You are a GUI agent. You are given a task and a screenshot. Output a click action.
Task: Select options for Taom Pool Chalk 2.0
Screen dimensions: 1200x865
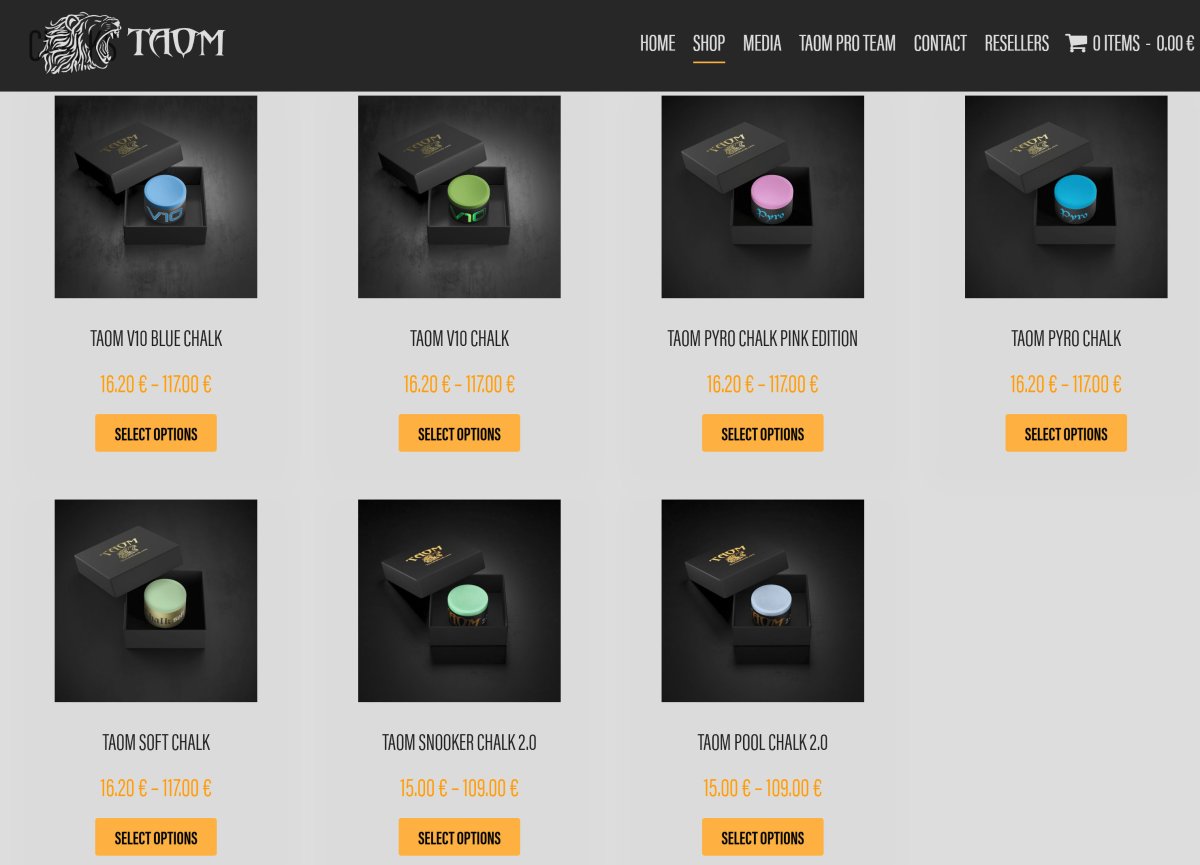[763, 837]
